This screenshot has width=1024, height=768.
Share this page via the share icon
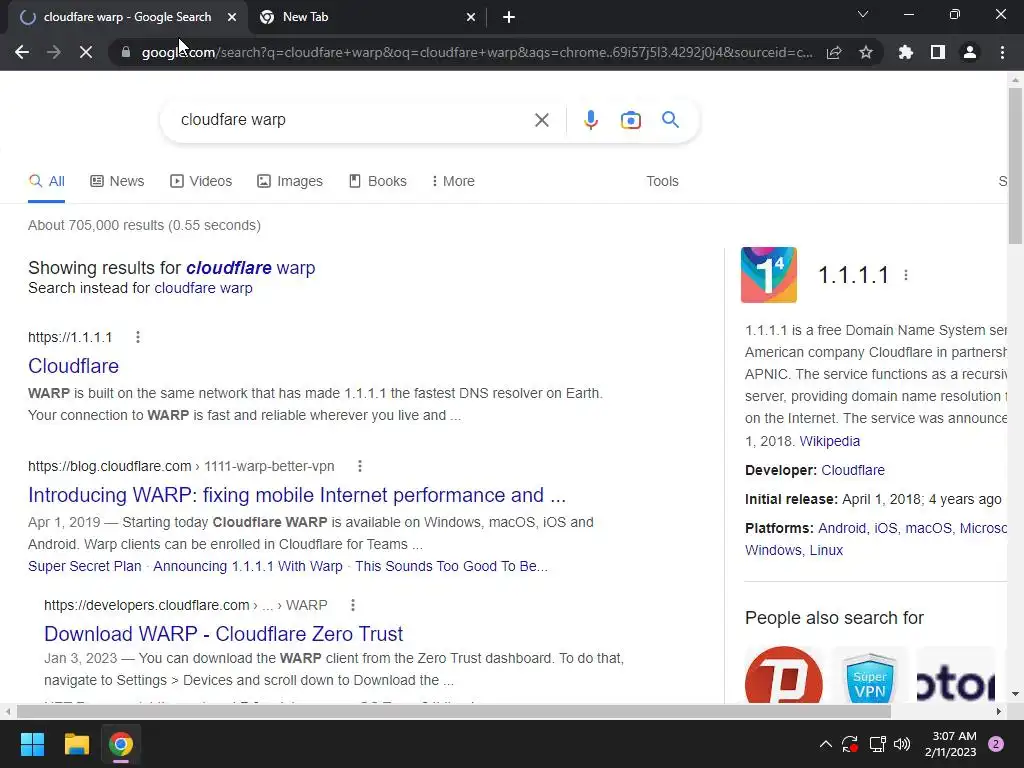tap(834, 52)
